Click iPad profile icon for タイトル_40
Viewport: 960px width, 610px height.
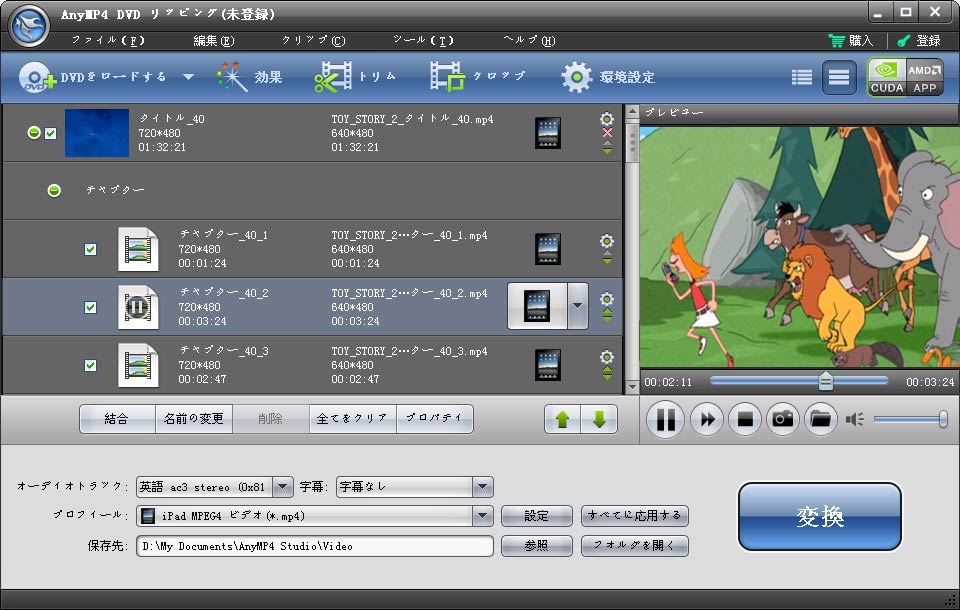pos(547,133)
